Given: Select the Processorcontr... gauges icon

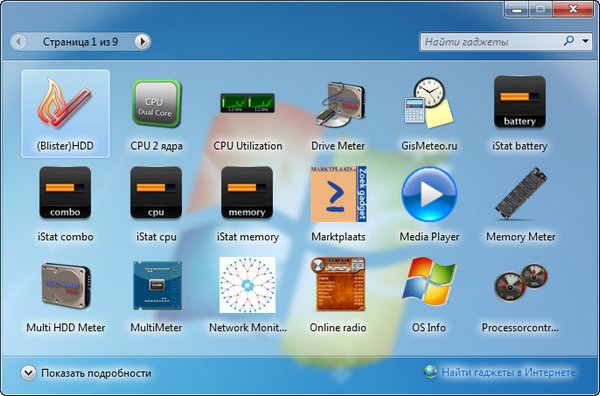Looking at the screenshot, I should coord(520,283).
